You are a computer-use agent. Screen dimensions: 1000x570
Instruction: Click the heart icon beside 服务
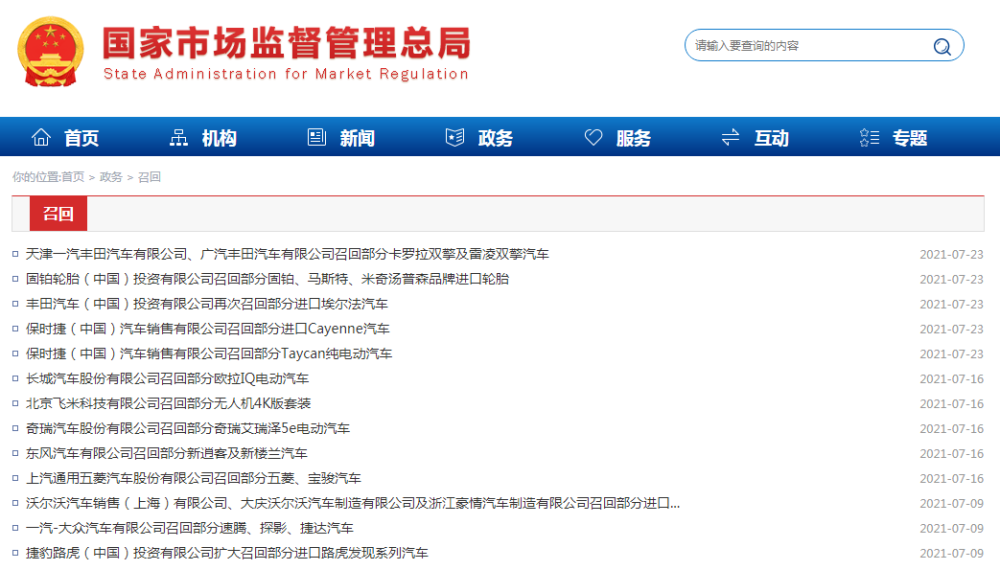coord(593,137)
